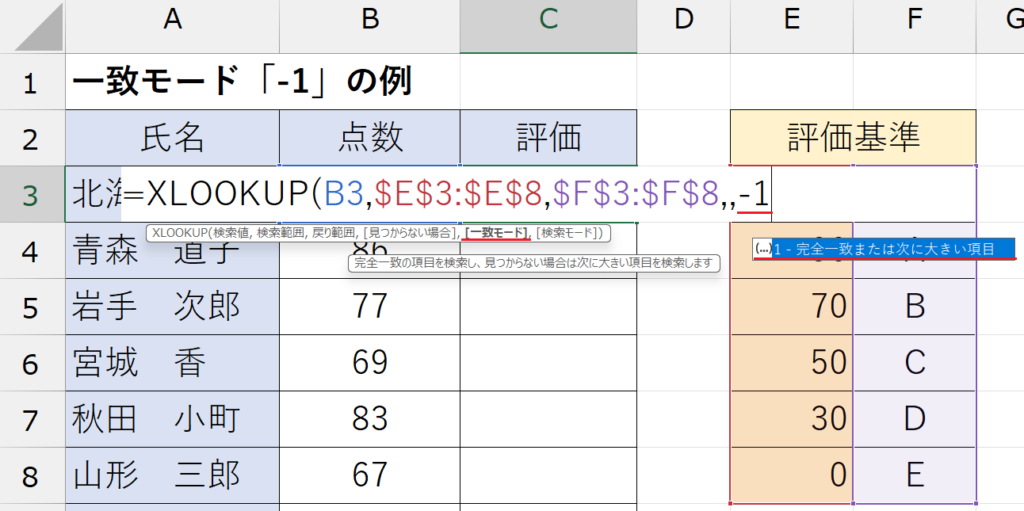Click the B3 reference in the formula
This screenshot has height=511, width=1024.
tap(344, 194)
